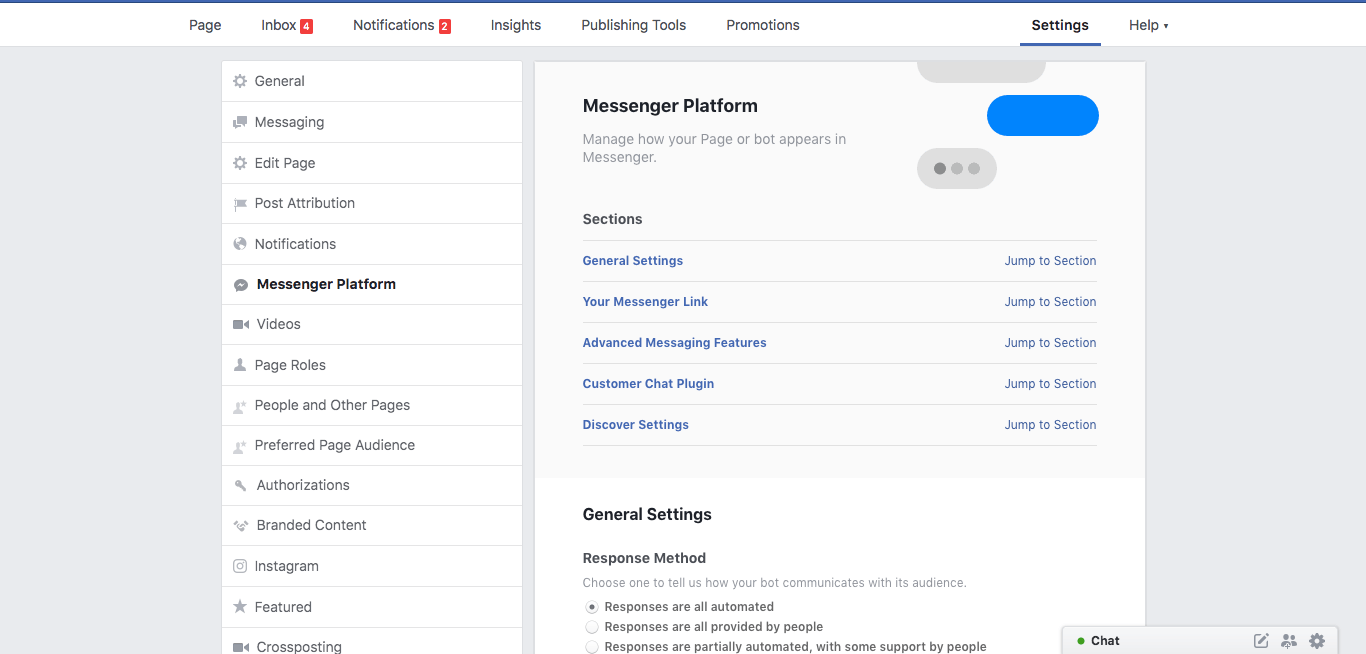The image size is (1366, 654).
Task: Open Branded Content settings
Action: [372, 526]
